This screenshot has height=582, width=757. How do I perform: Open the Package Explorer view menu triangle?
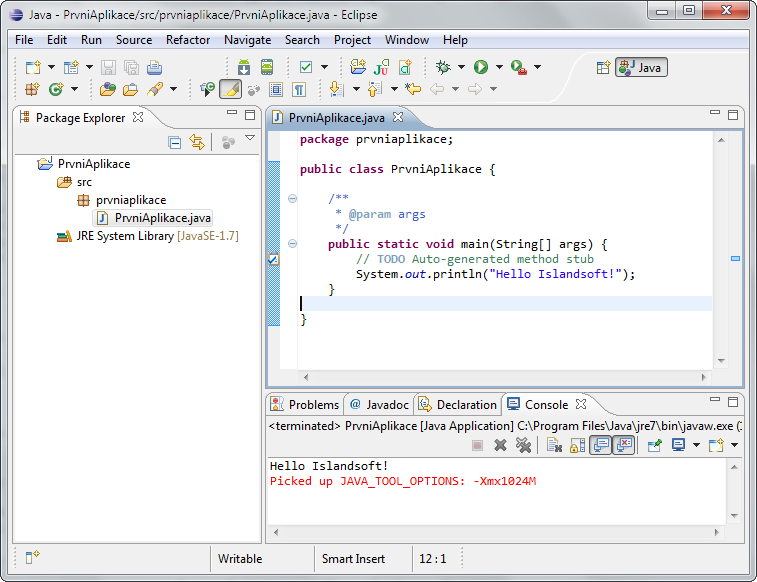point(250,138)
